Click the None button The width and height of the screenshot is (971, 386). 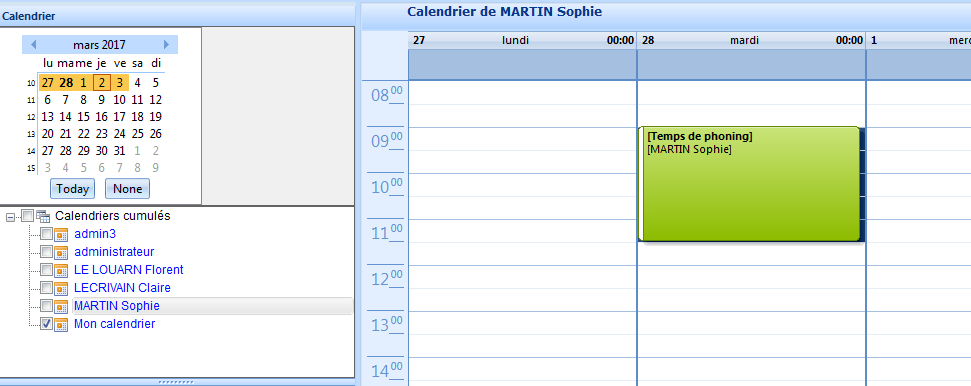pyautogui.click(x=128, y=188)
